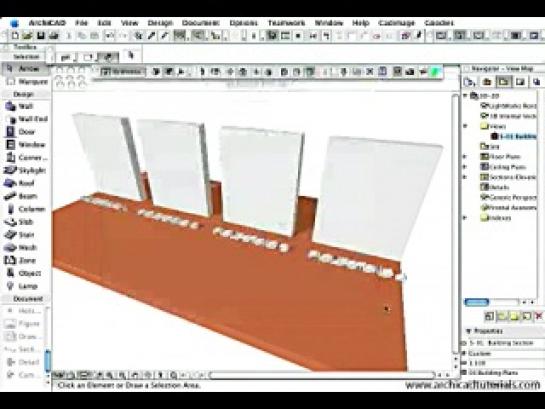The width and height of the screenshot is (545, 409).
Task: Collapse the Properties panel section
Action: pos(469,331)
